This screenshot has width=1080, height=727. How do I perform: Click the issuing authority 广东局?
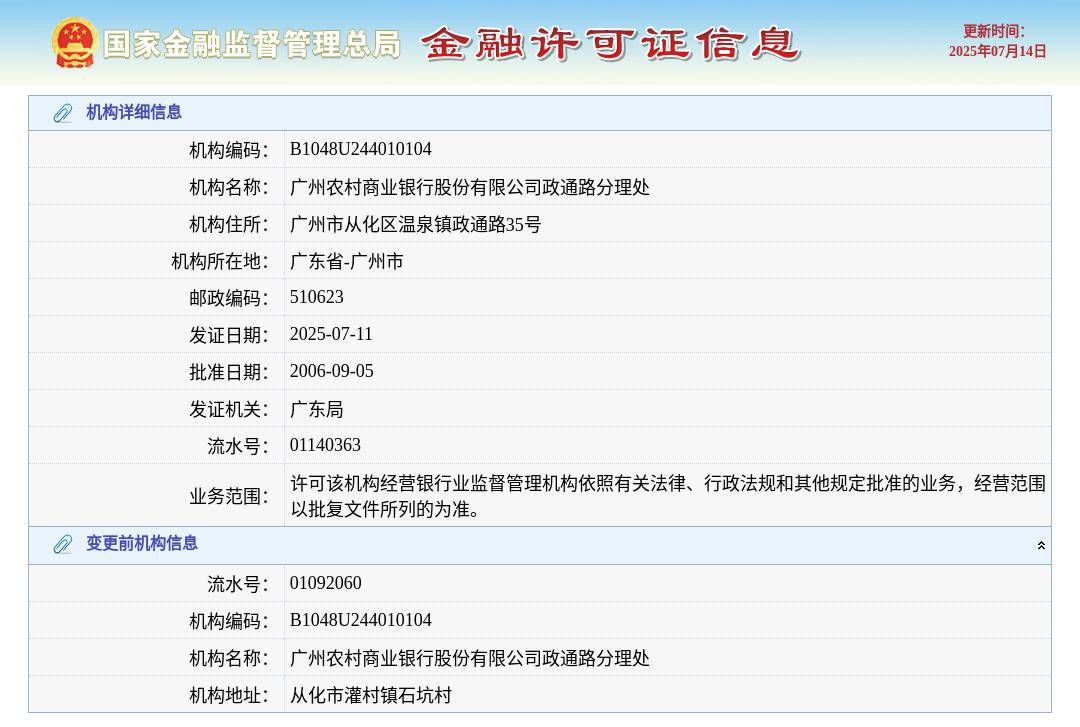[x=316, y=409]
